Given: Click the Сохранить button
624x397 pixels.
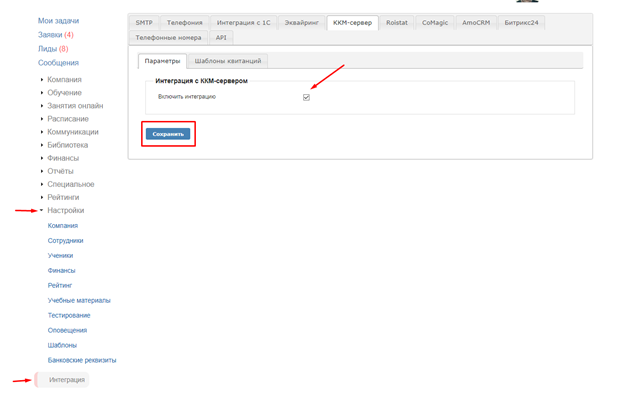Looking at the screenshot, I should point(168,134).
